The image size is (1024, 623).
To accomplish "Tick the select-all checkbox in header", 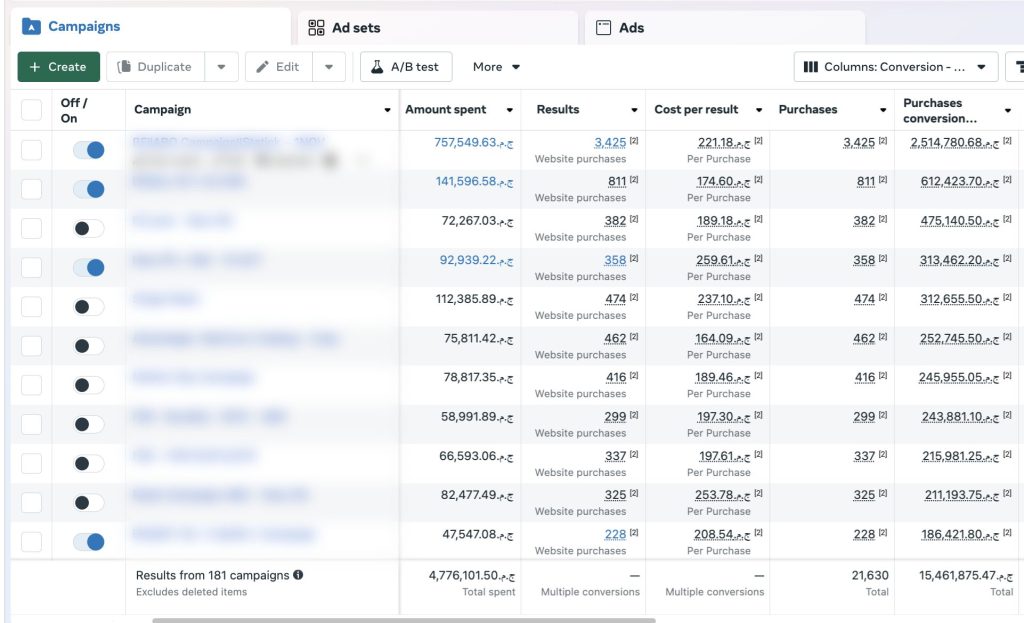I will [32, 109].
